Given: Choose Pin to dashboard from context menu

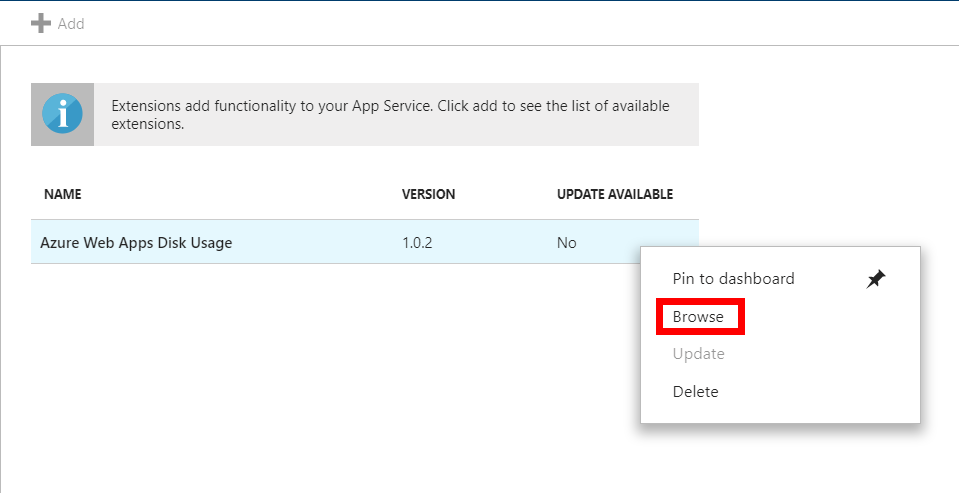Looking at the screenshot, I should pos(733,279).
